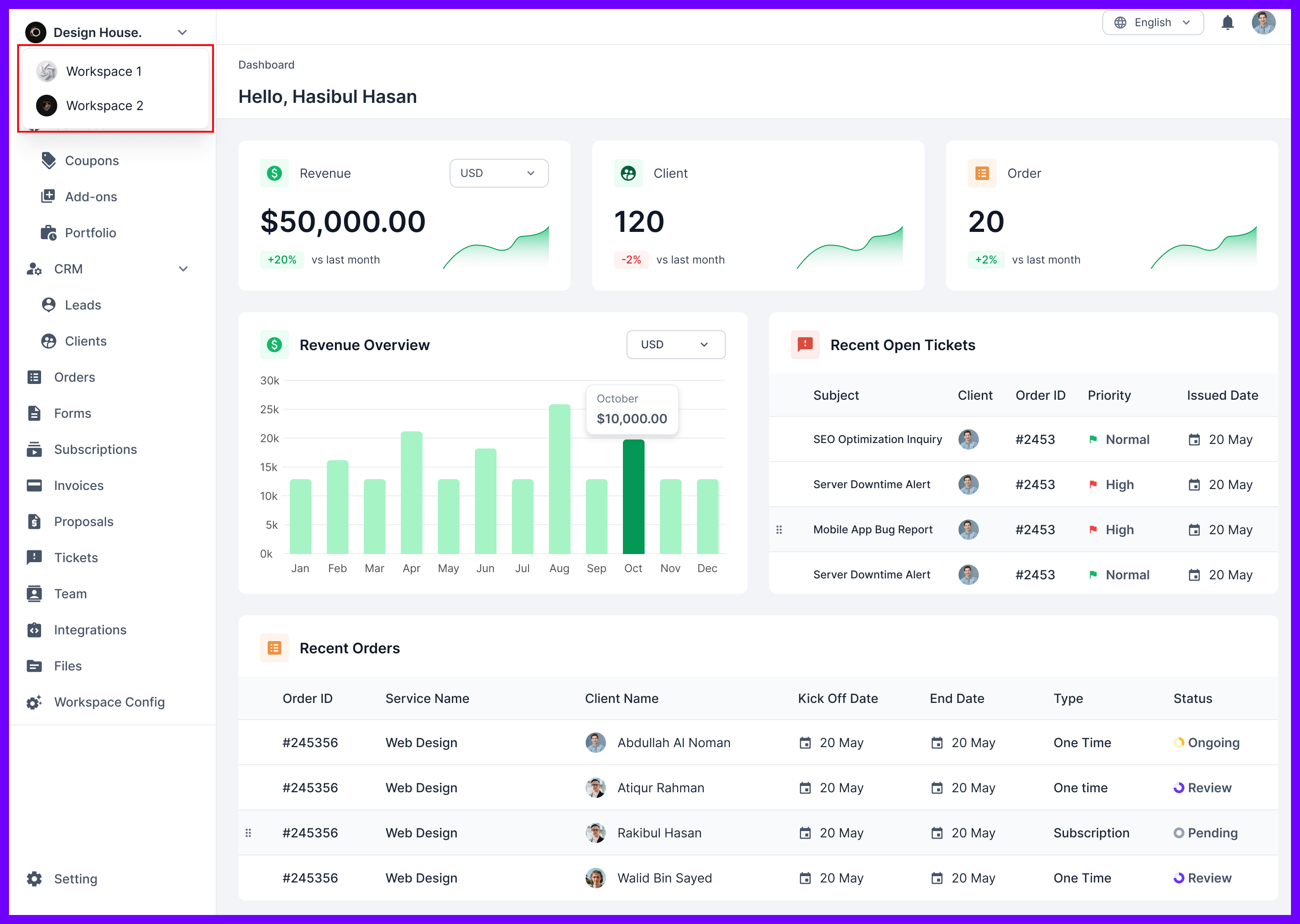Open the Subscriptions sidebar icon

pos(34,449)
